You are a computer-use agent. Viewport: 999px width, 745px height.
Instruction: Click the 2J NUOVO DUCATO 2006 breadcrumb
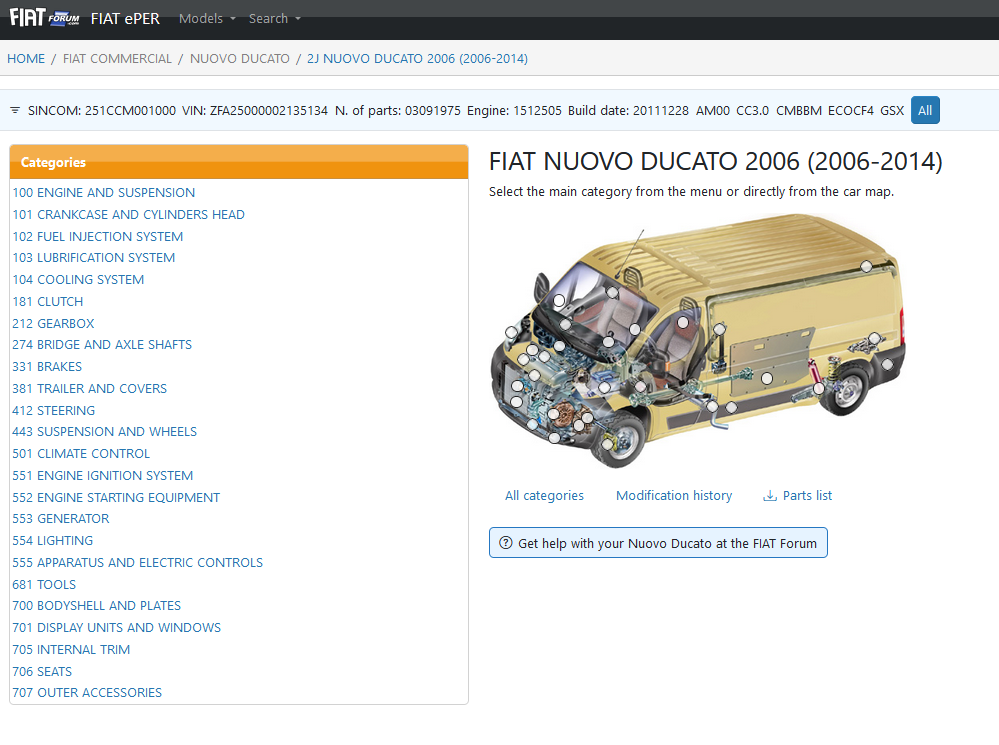click(x=417, y=59)
